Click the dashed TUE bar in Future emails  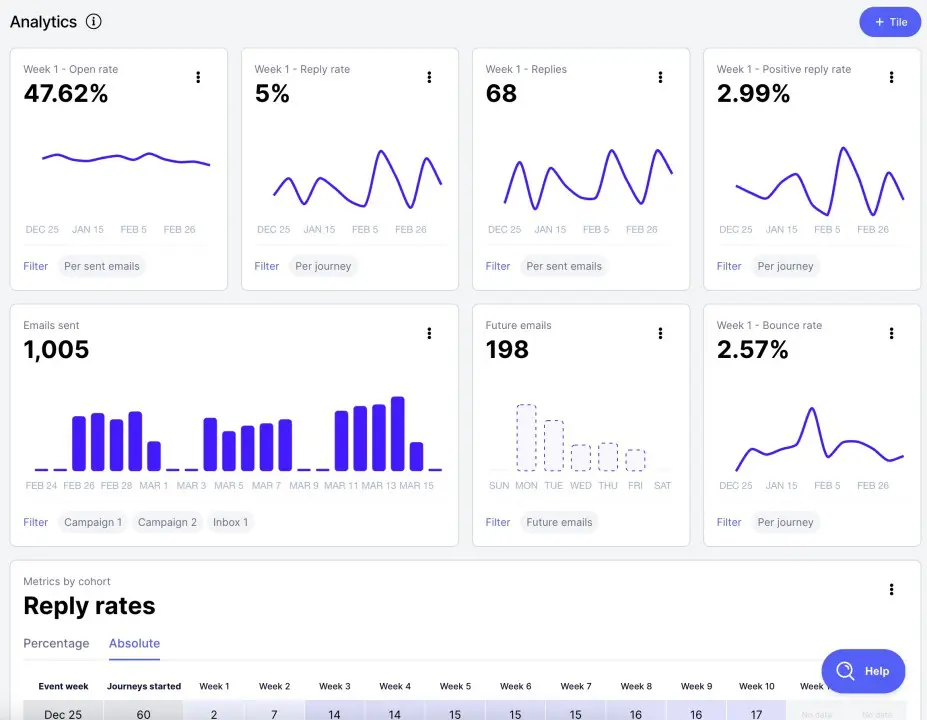[x=554, y=445]
